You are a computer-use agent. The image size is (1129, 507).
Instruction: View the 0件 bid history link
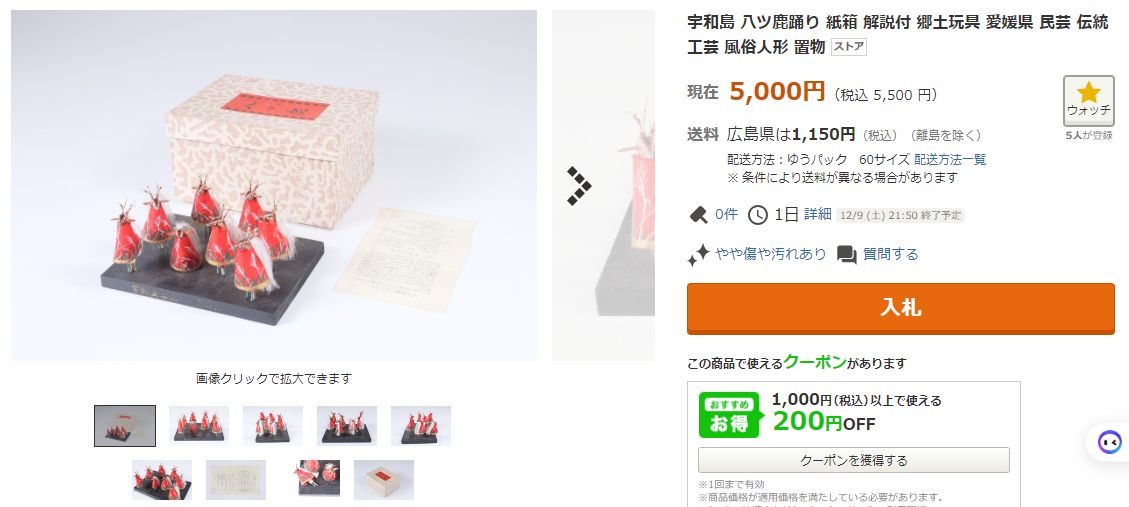coord(726,215)
